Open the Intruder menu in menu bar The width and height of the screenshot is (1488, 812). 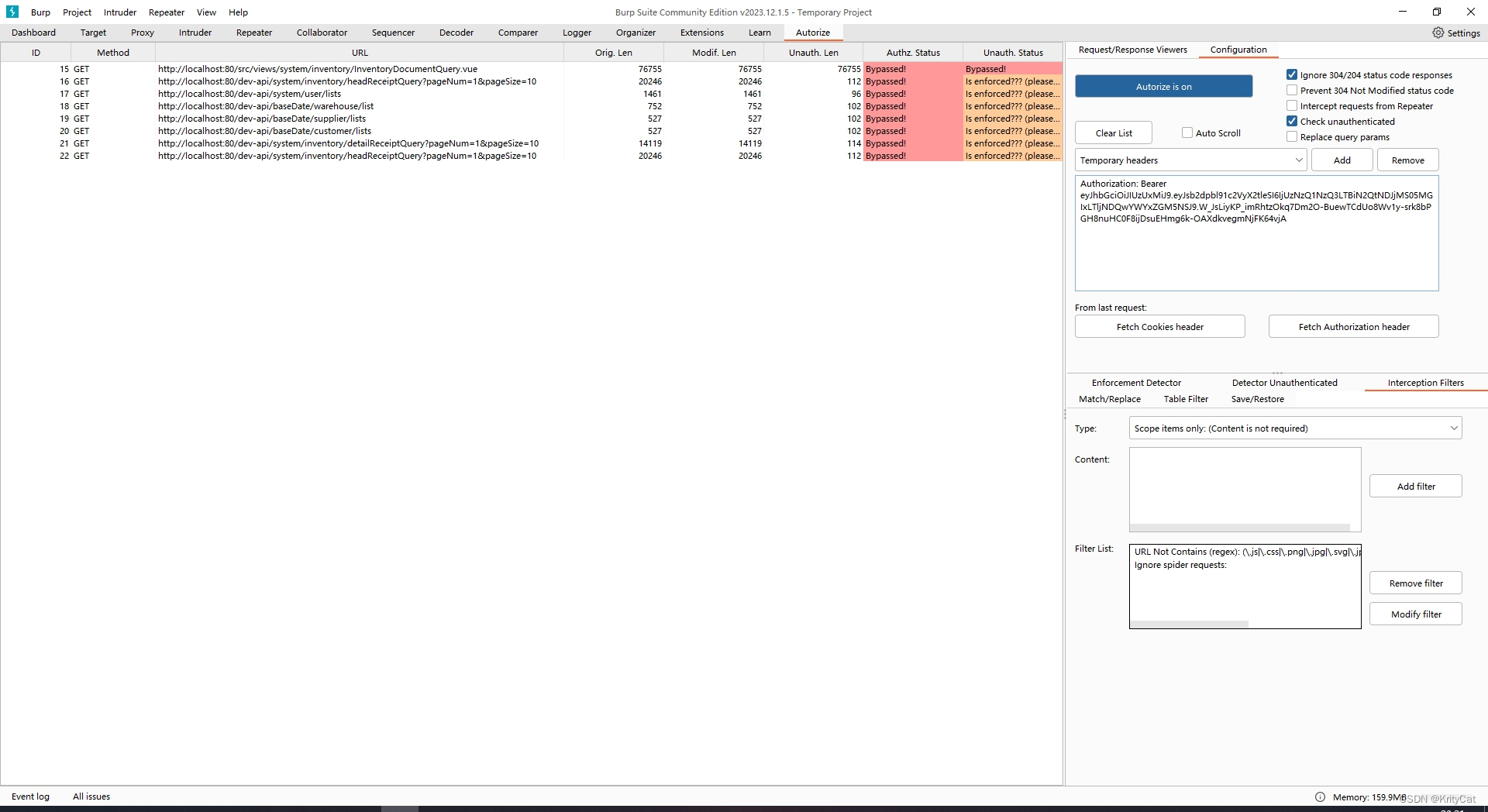point(120,12)
